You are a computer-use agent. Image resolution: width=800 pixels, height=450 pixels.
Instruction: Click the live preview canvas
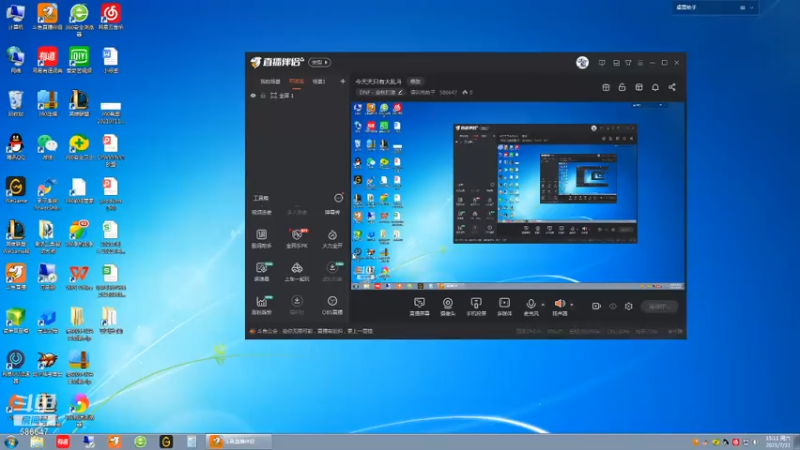click(518, 196)
